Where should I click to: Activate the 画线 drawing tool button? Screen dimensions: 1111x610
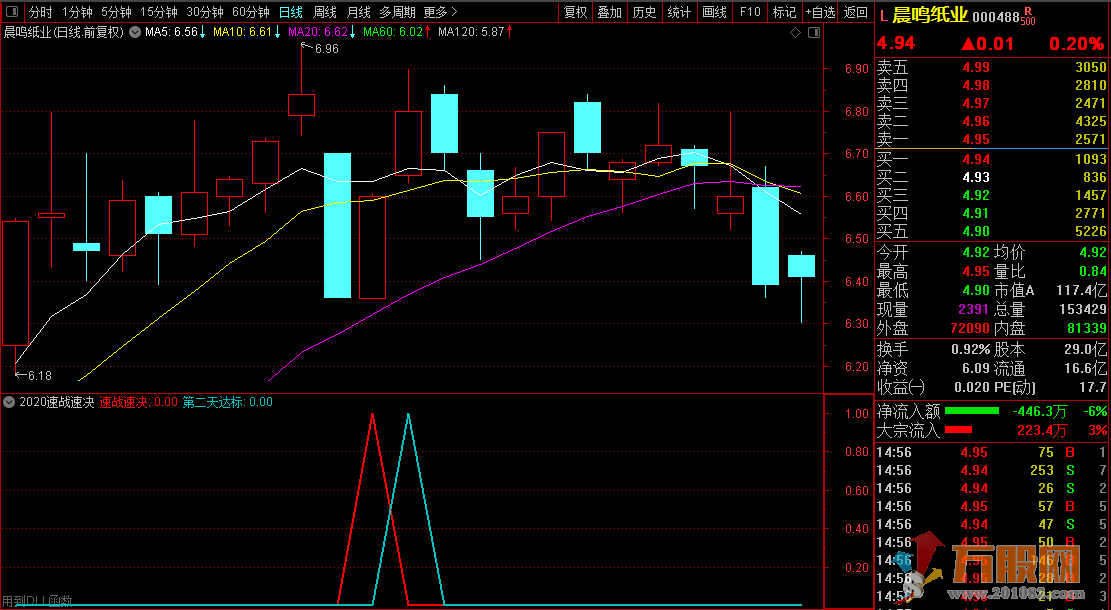714,12
